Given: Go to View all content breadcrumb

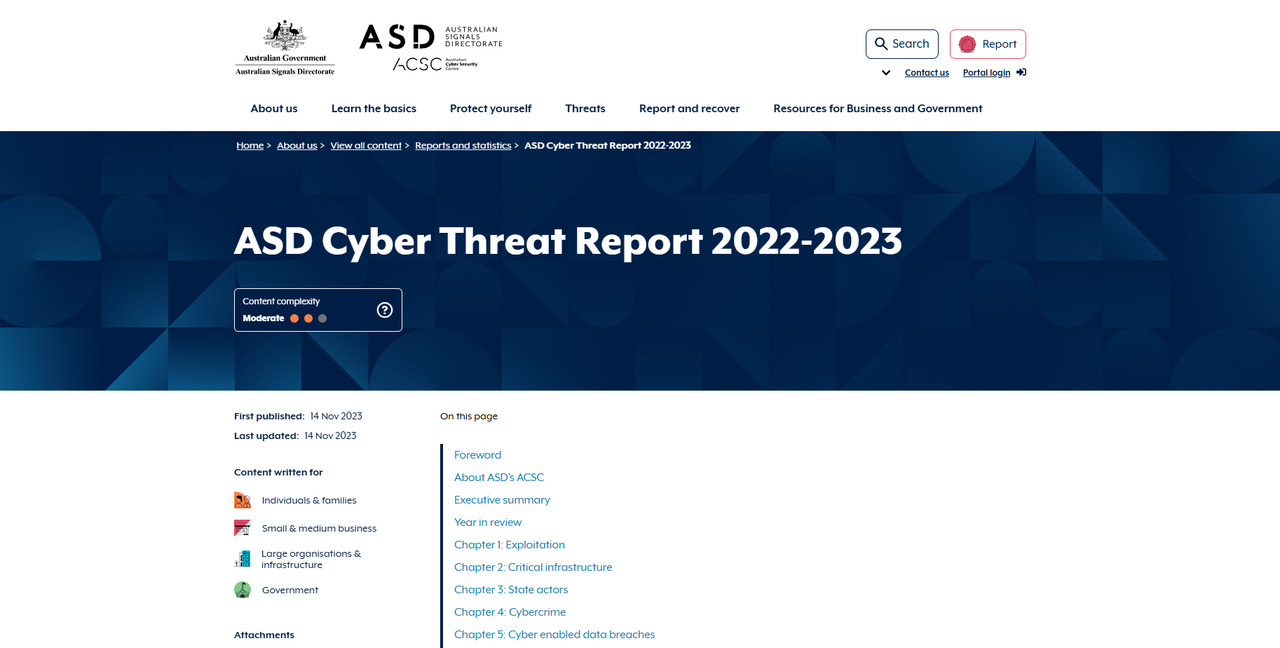Looking at the screenshot, I should pyautogui.click(x=366, y=145).
